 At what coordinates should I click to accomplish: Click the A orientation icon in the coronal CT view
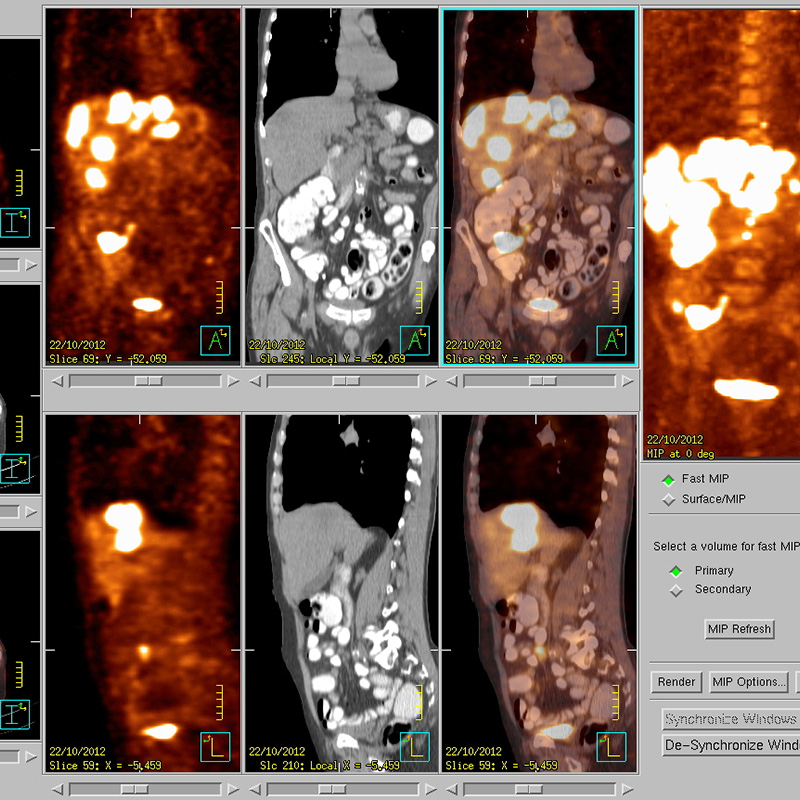415,340
